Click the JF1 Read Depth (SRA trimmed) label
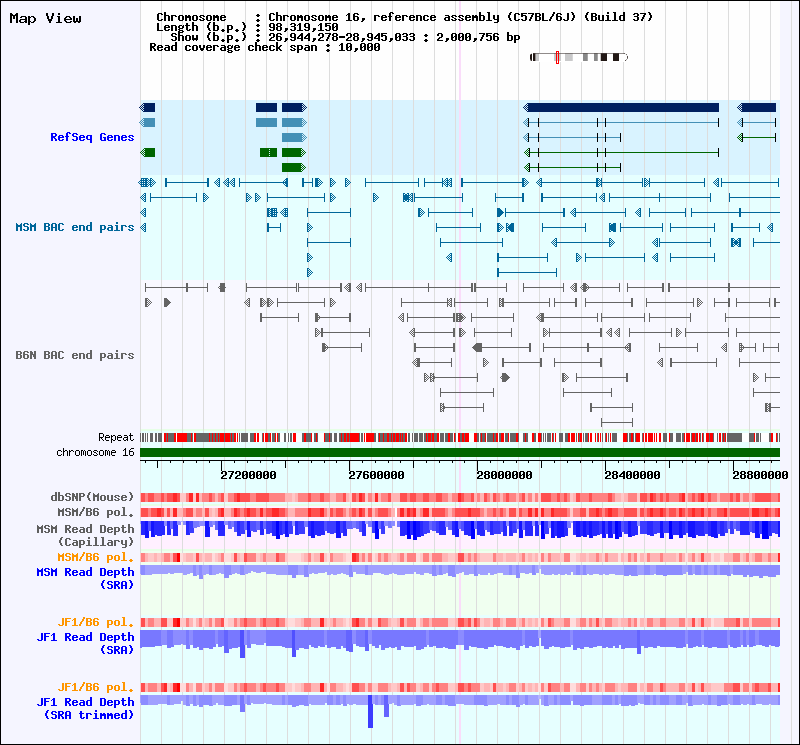 [85, 708]
